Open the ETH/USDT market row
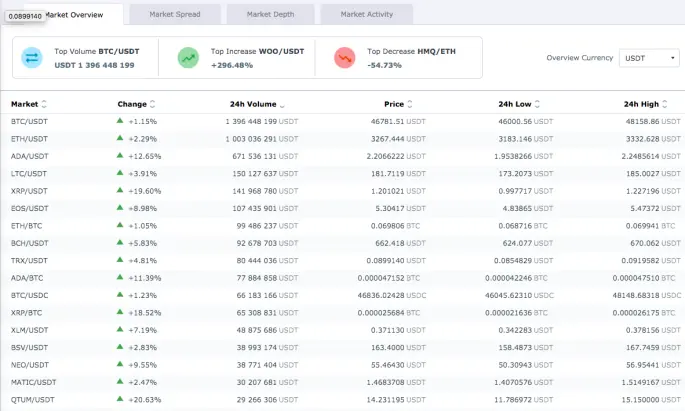Viewport: 685px width, 411px height. (x=342, y=139)
